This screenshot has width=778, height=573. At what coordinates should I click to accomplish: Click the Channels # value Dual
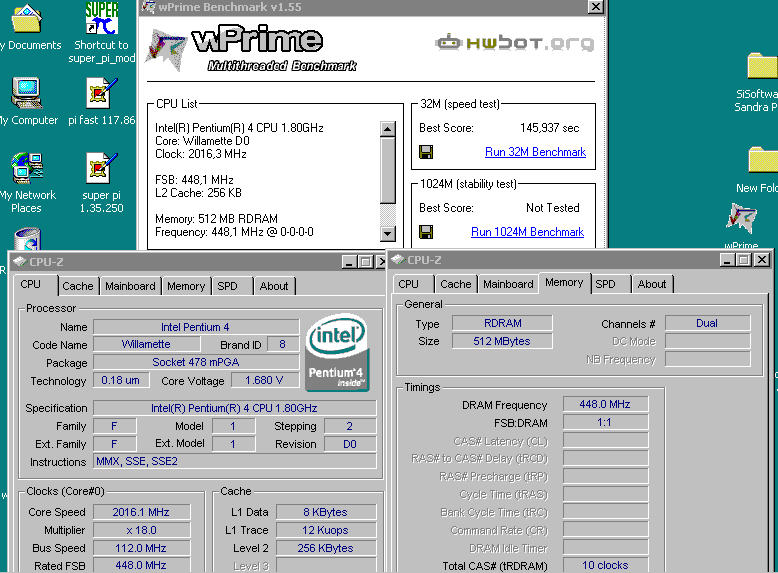[x=708, y=323]
